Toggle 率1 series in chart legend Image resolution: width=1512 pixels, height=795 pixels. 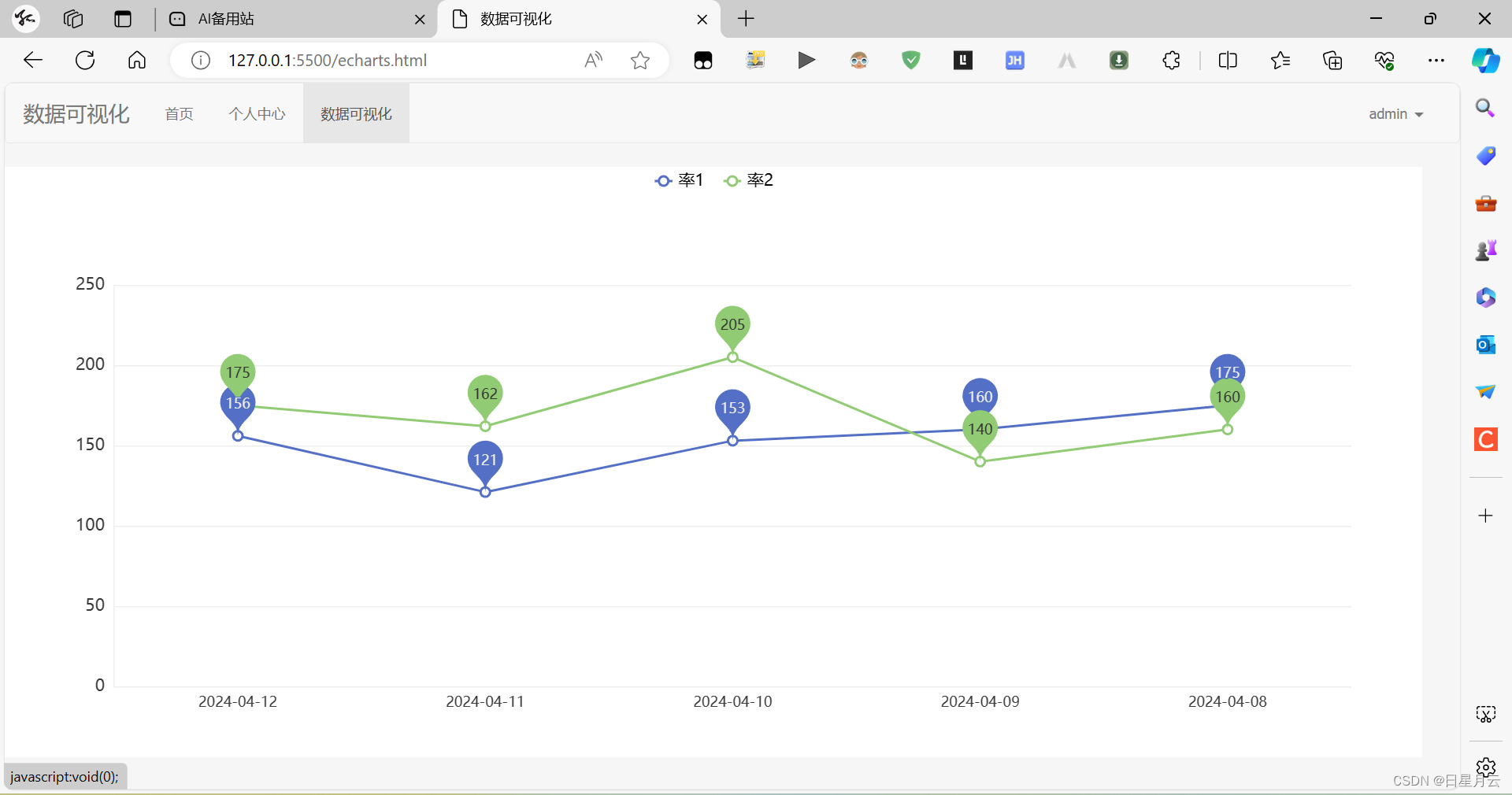(679, 180)
